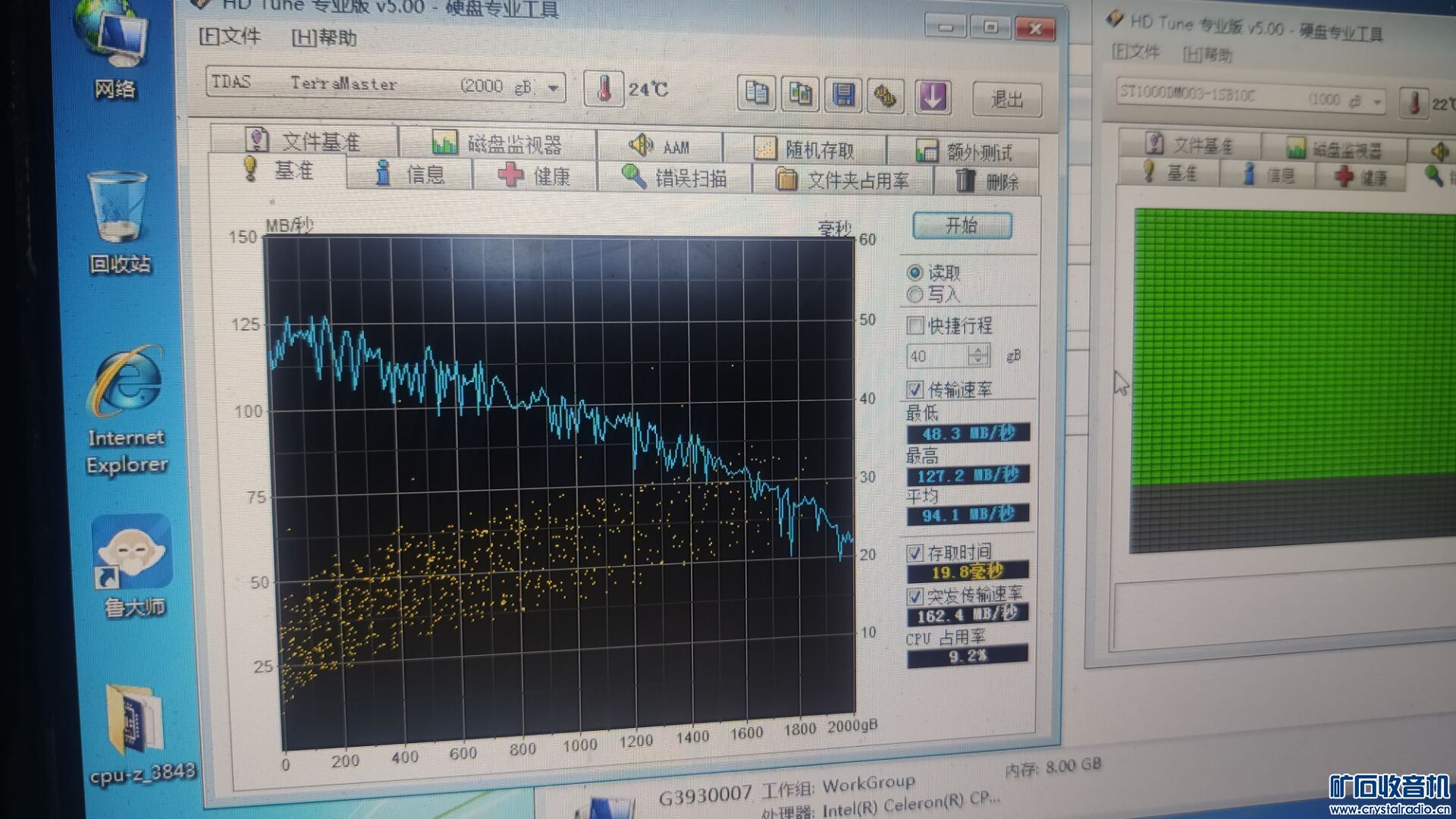Open the 帮助 menu in main window
1456x819 pixels.
tap(324, 37)
